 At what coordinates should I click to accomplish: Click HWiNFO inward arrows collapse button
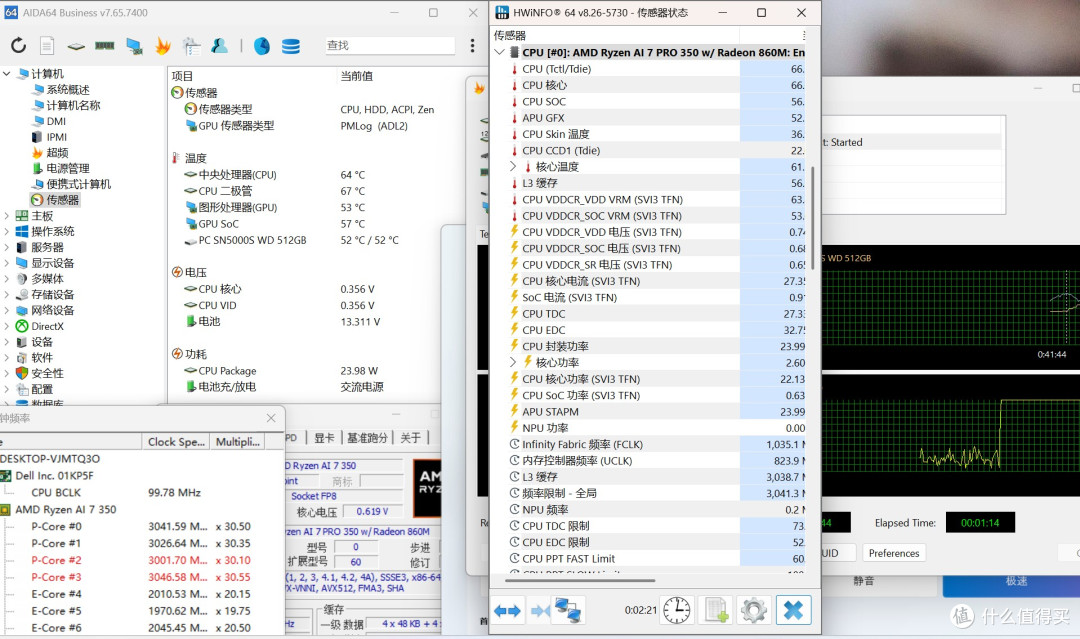point(540,610)
